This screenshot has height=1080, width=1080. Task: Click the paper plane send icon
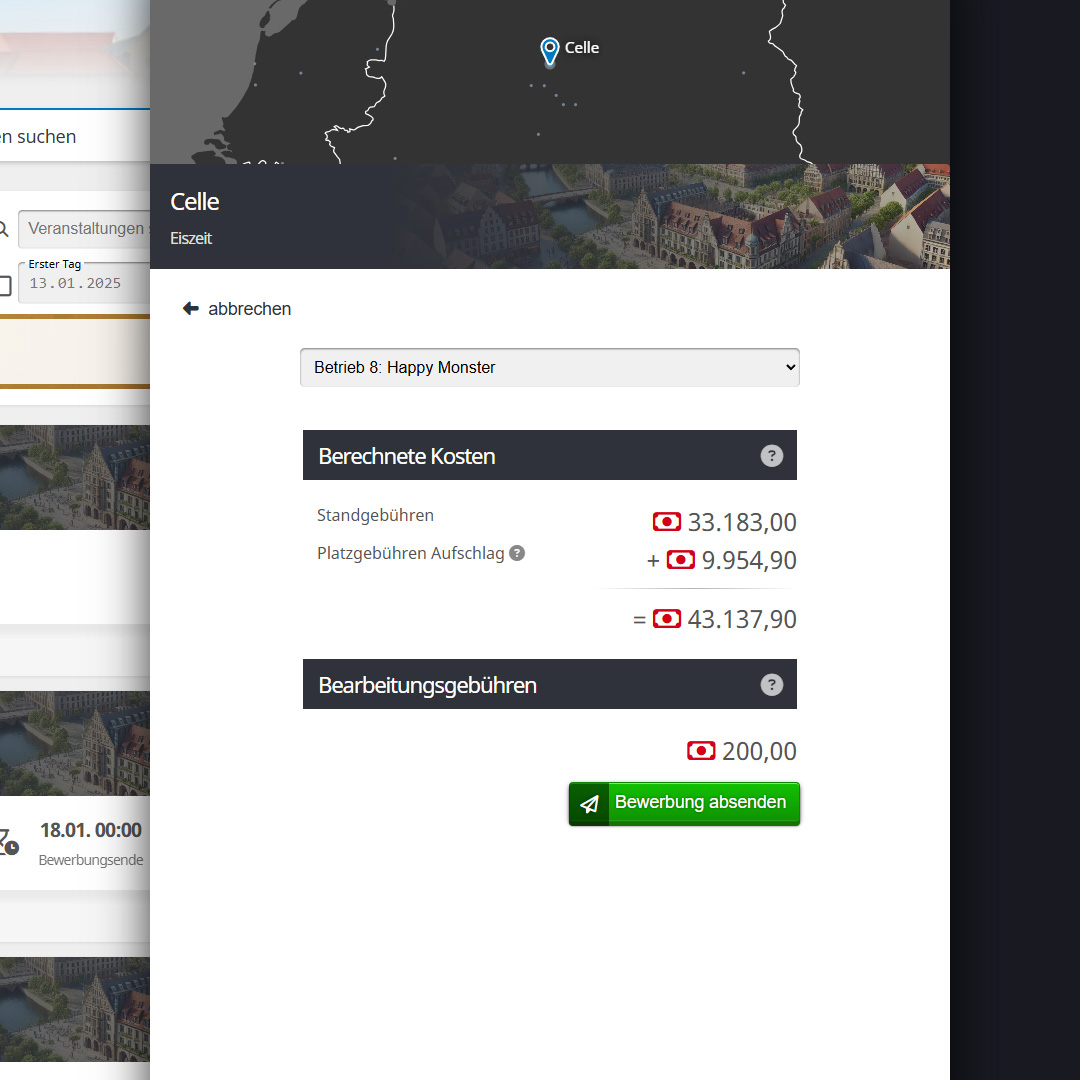[x=589, y=804]
